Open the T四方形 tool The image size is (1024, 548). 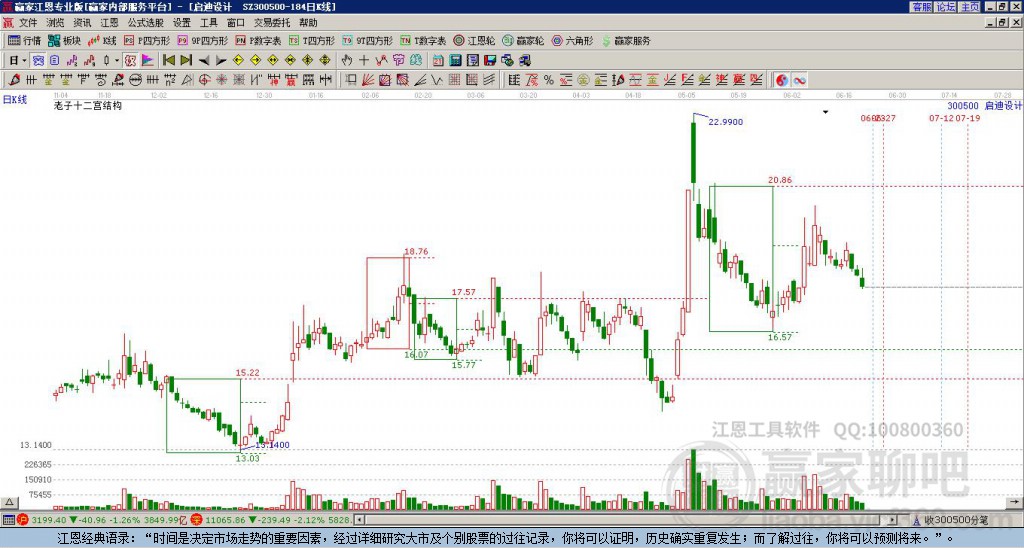pyautogui.click(x=312, y=40)
